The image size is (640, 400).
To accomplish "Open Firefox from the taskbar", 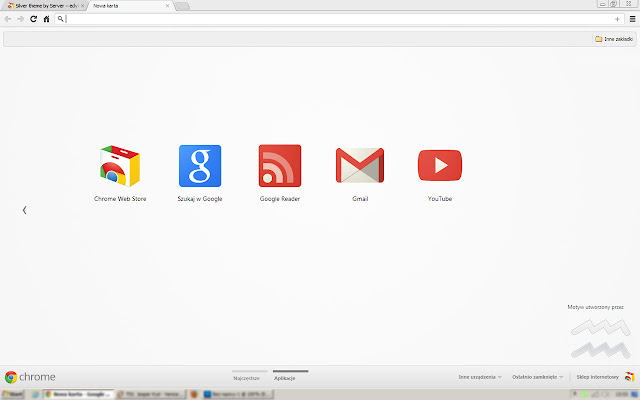I will click(x=194, y=394).
